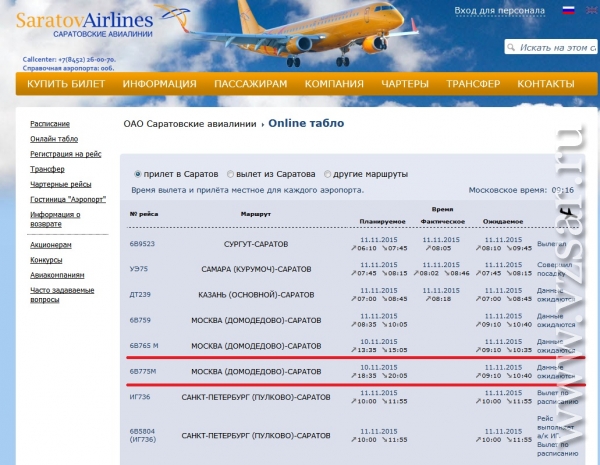Open the Трансфер sidebar link
The image size is (600, 465).
coord(47,169)
